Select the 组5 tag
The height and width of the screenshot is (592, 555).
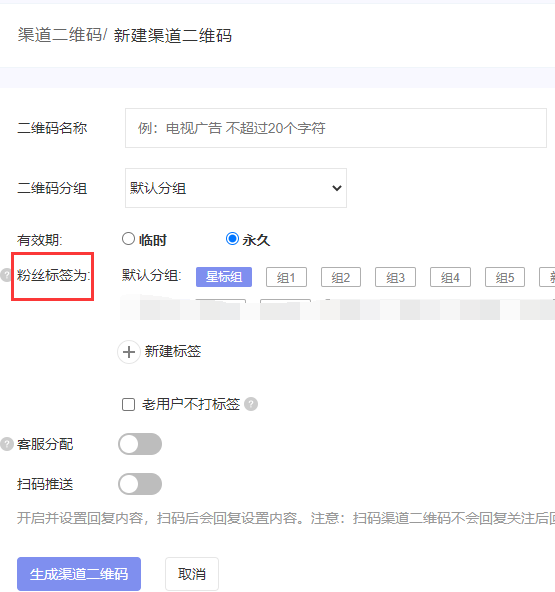tap(505, 277)
